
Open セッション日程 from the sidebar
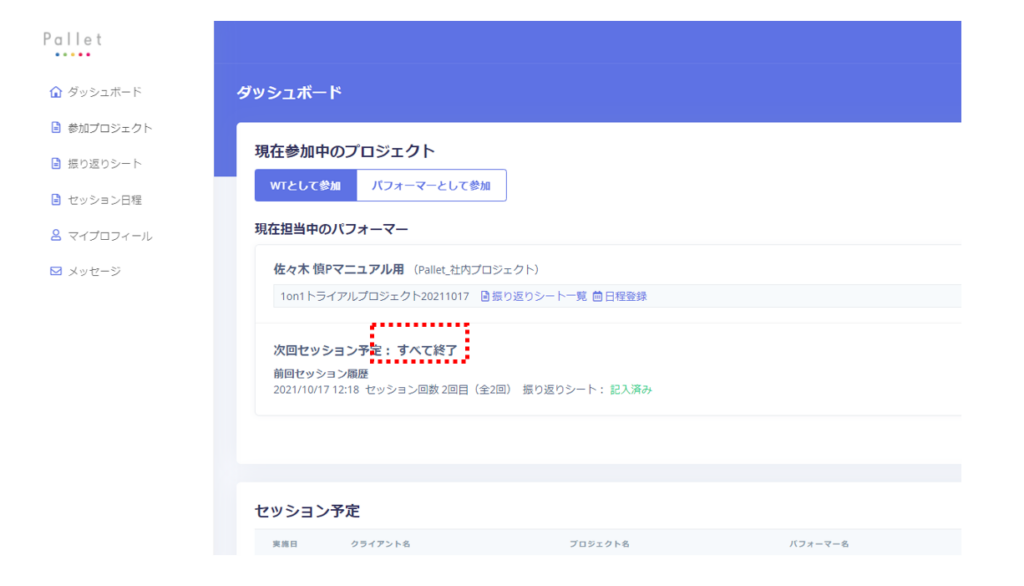(x=104, y=200)
